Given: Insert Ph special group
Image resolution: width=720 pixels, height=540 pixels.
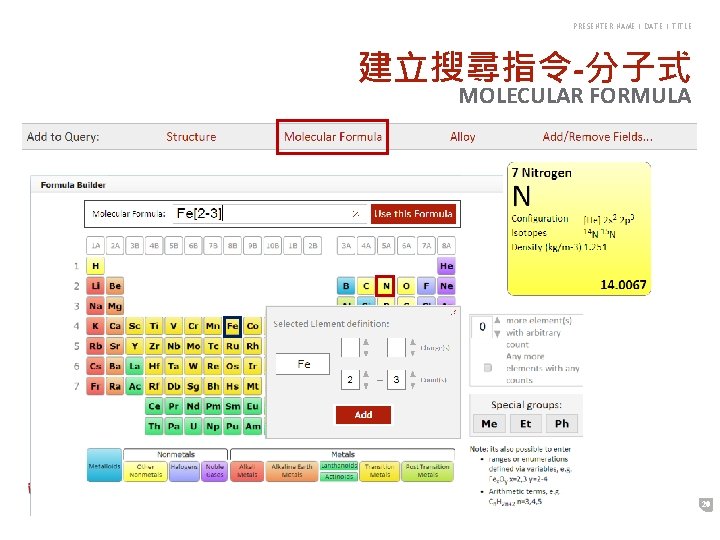Looking at the screenshot, I should (562, 423).
